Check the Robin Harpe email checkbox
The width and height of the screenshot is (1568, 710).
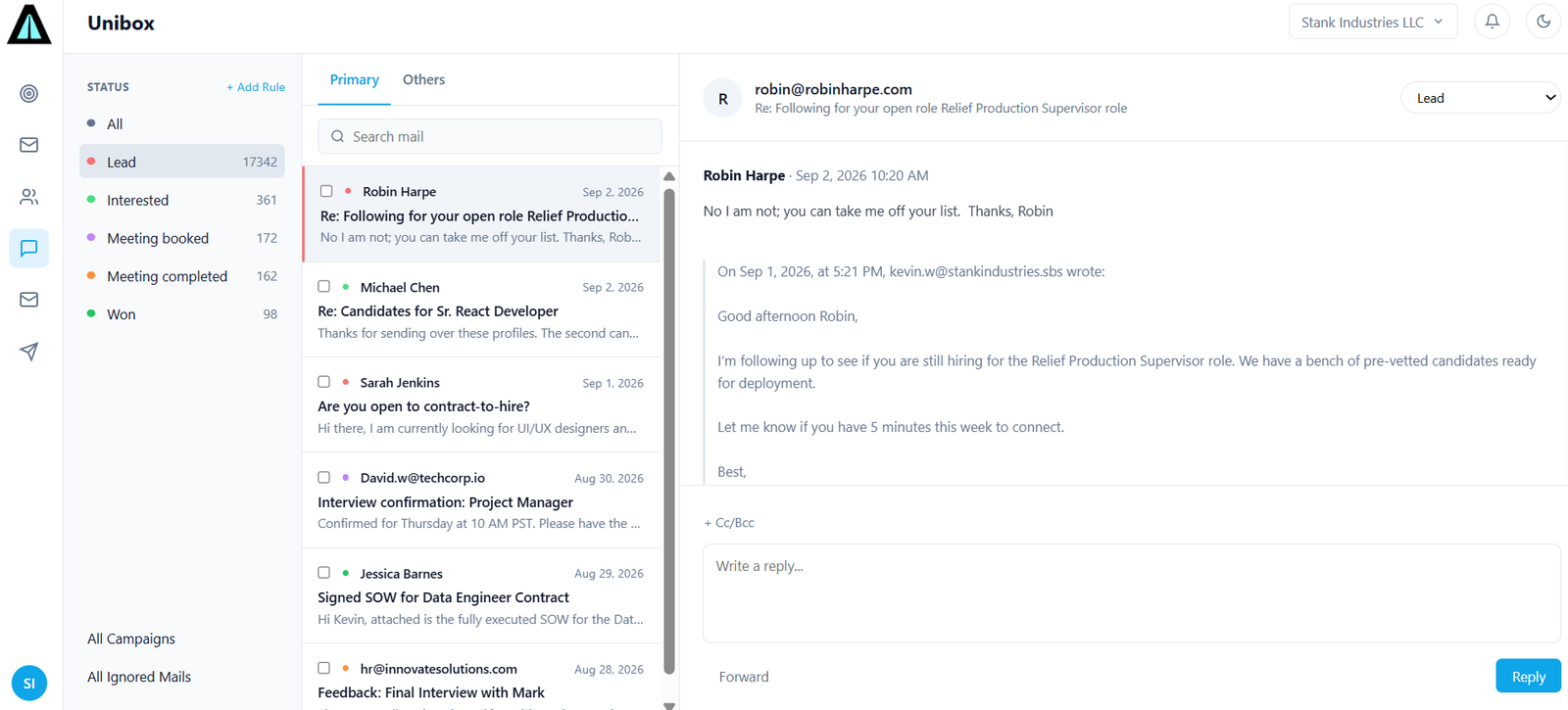coord(326,192)
